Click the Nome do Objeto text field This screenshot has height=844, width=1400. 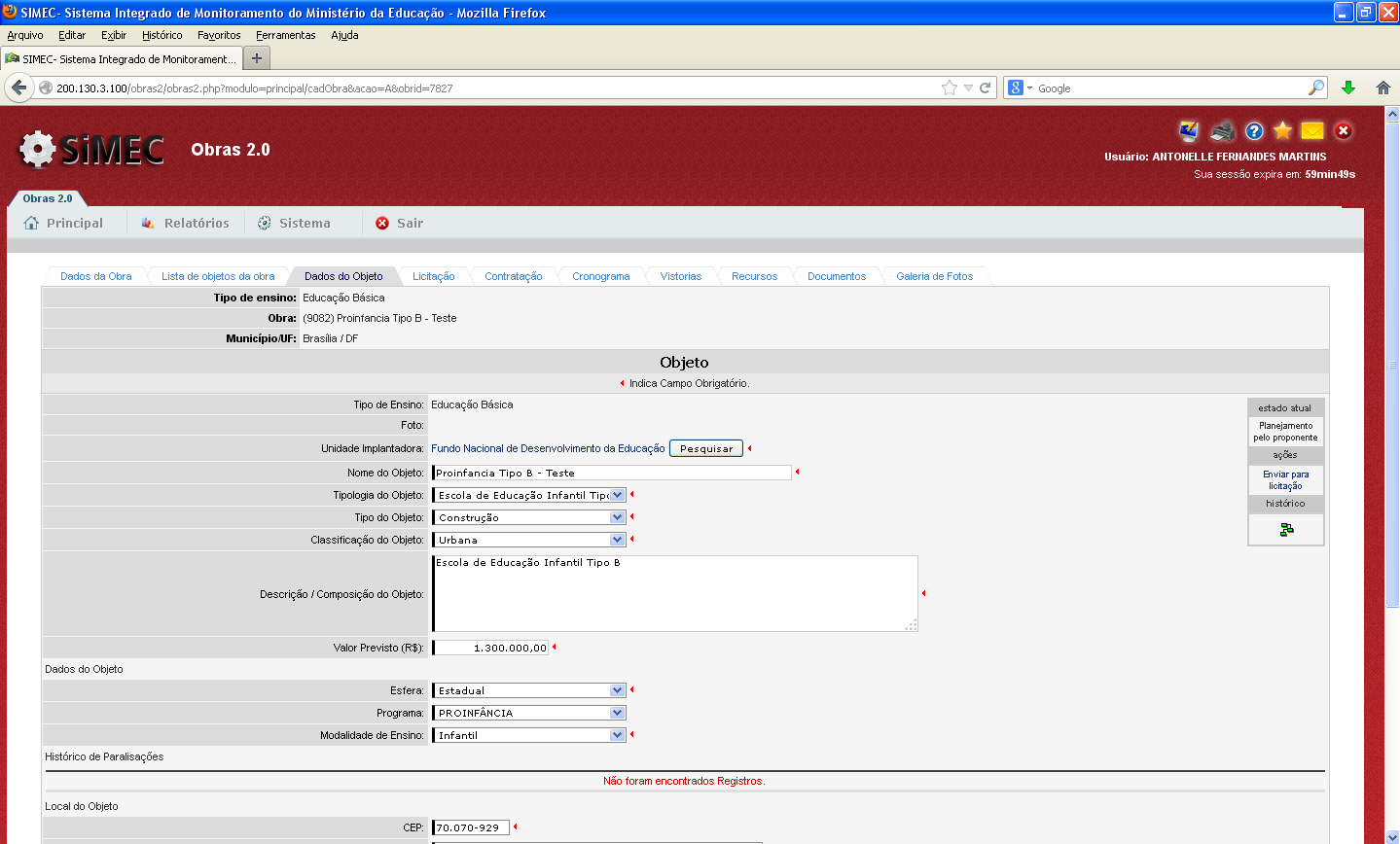612,473
